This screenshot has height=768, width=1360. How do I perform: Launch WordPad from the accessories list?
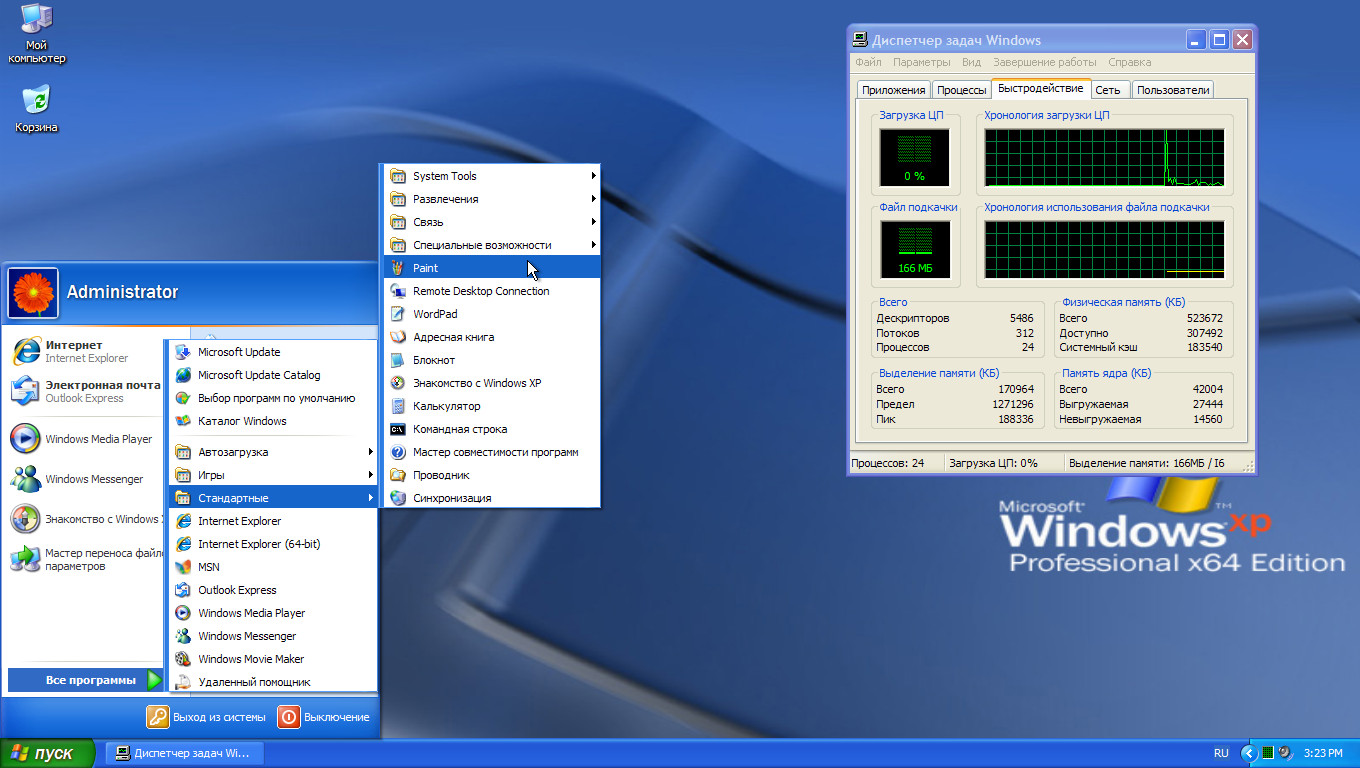pos(435,314)
